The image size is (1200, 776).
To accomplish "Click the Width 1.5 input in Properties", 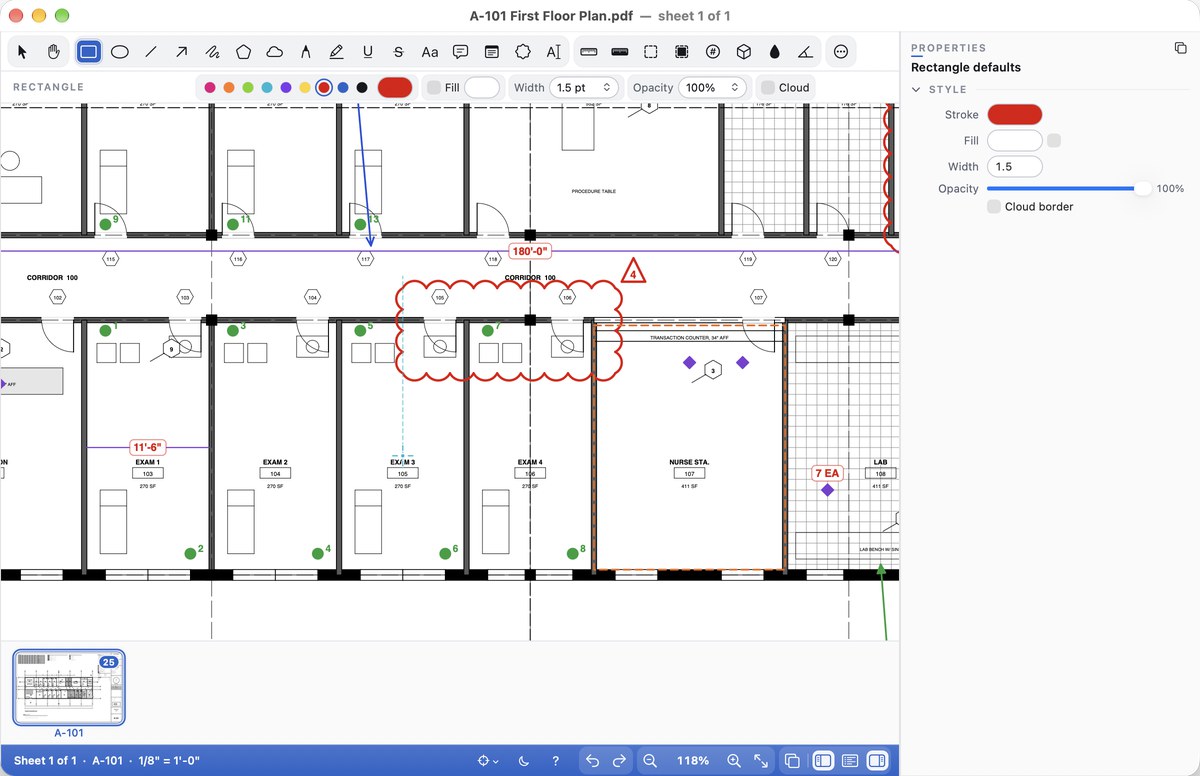I will [1015, 167].
